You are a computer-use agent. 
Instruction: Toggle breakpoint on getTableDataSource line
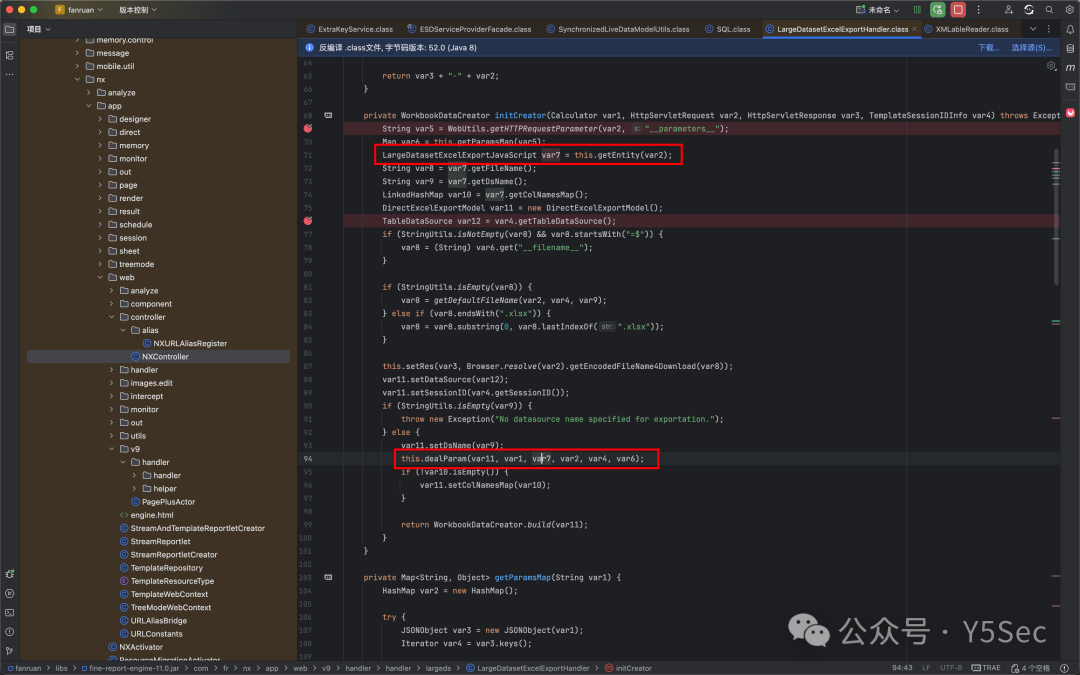point(308,221)
